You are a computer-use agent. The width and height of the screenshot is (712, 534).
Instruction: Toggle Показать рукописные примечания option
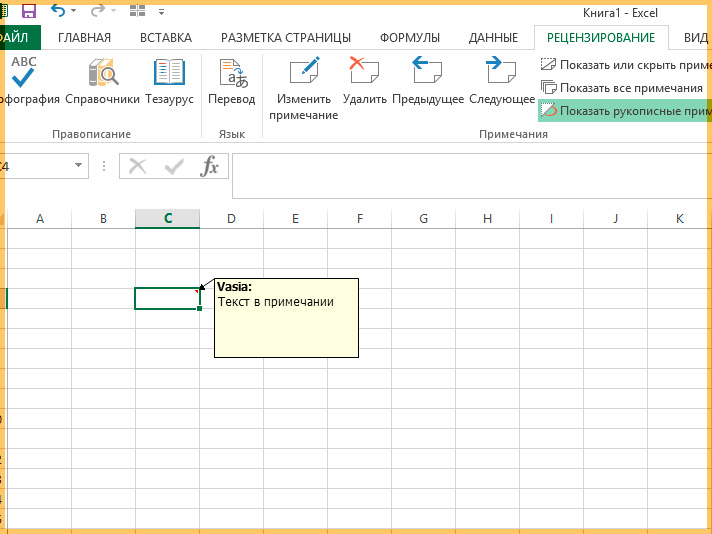pos(626,111)
